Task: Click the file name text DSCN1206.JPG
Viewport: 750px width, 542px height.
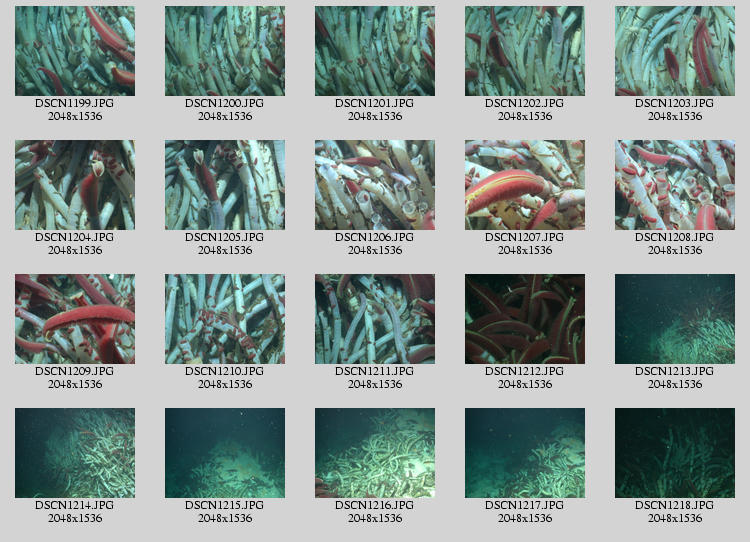Action: (x=375, y=237)
